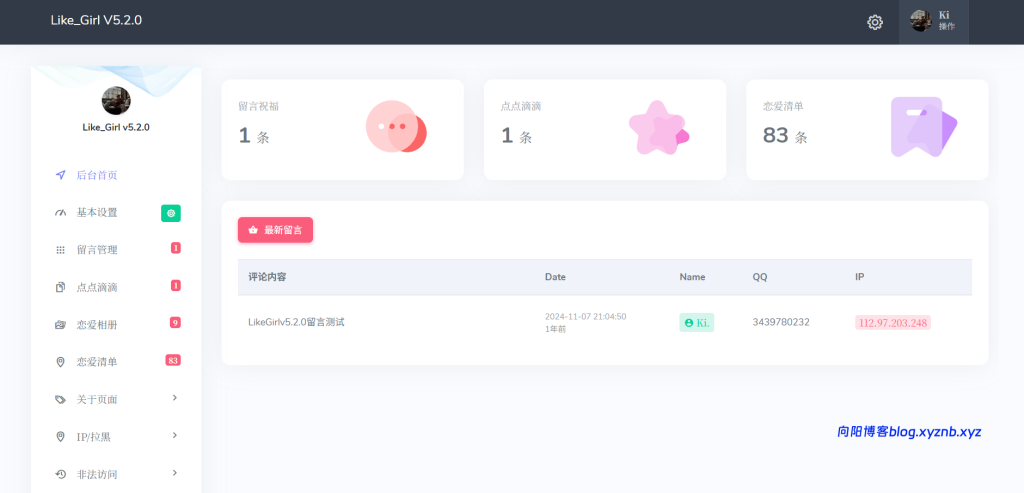This screenshot has width=1024, height=493.
Task: Click the green Ki. name tag
Action: pos(696,323)
